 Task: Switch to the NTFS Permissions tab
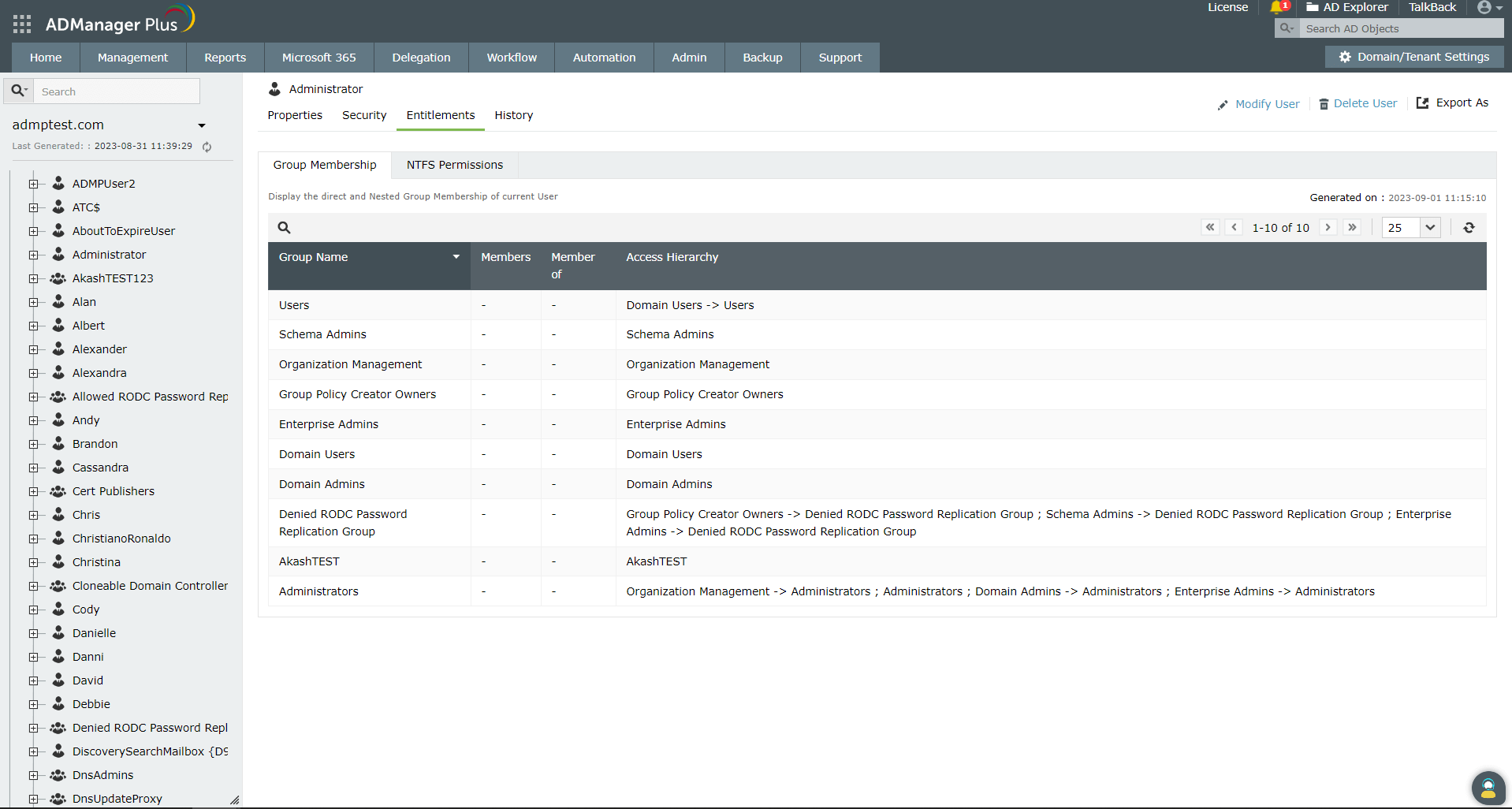pos(454,165)
